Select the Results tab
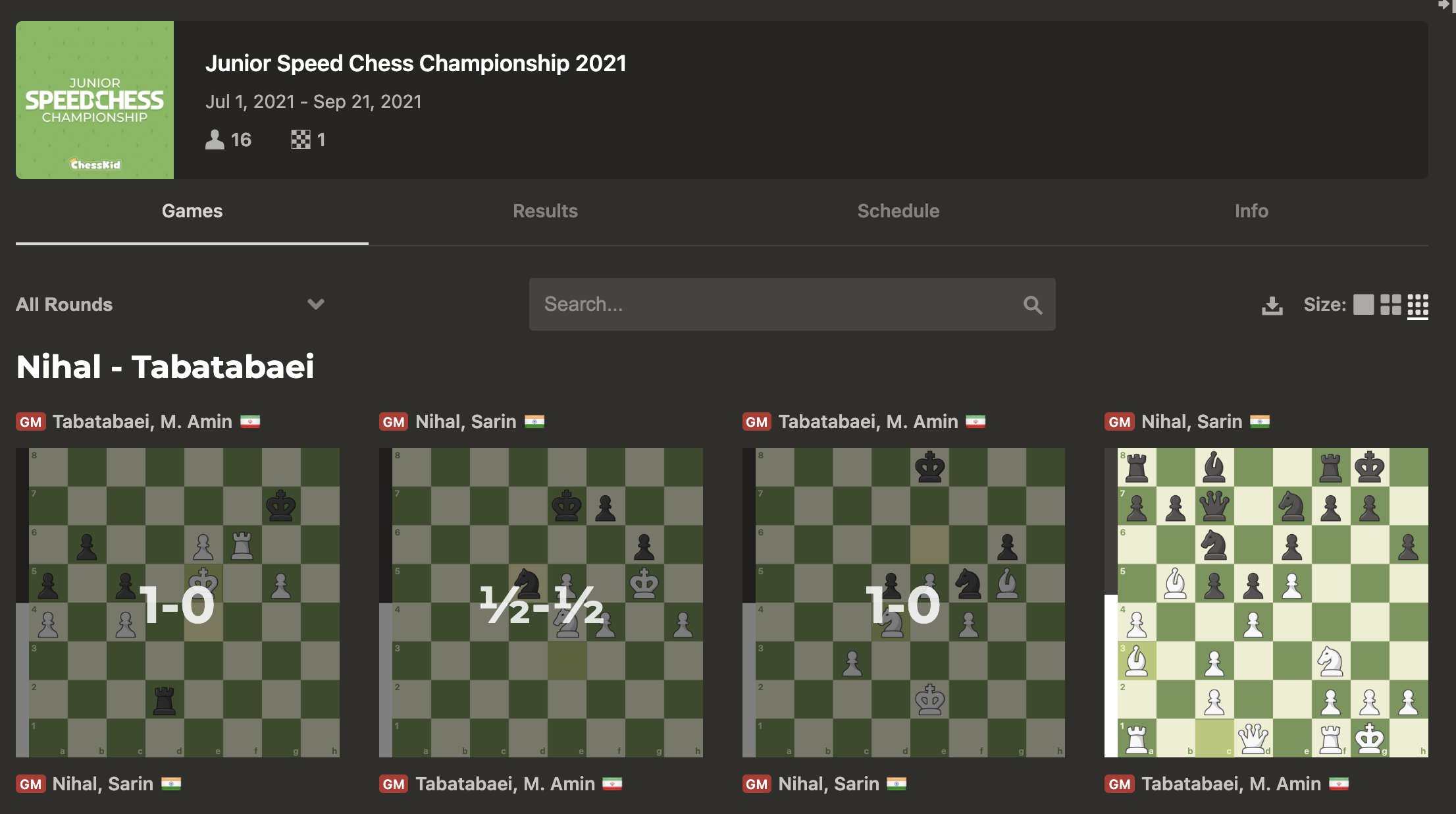Image resolution: width=1456 pixels, height=814 pixels. pyautogui.click(x=545, y=211)
